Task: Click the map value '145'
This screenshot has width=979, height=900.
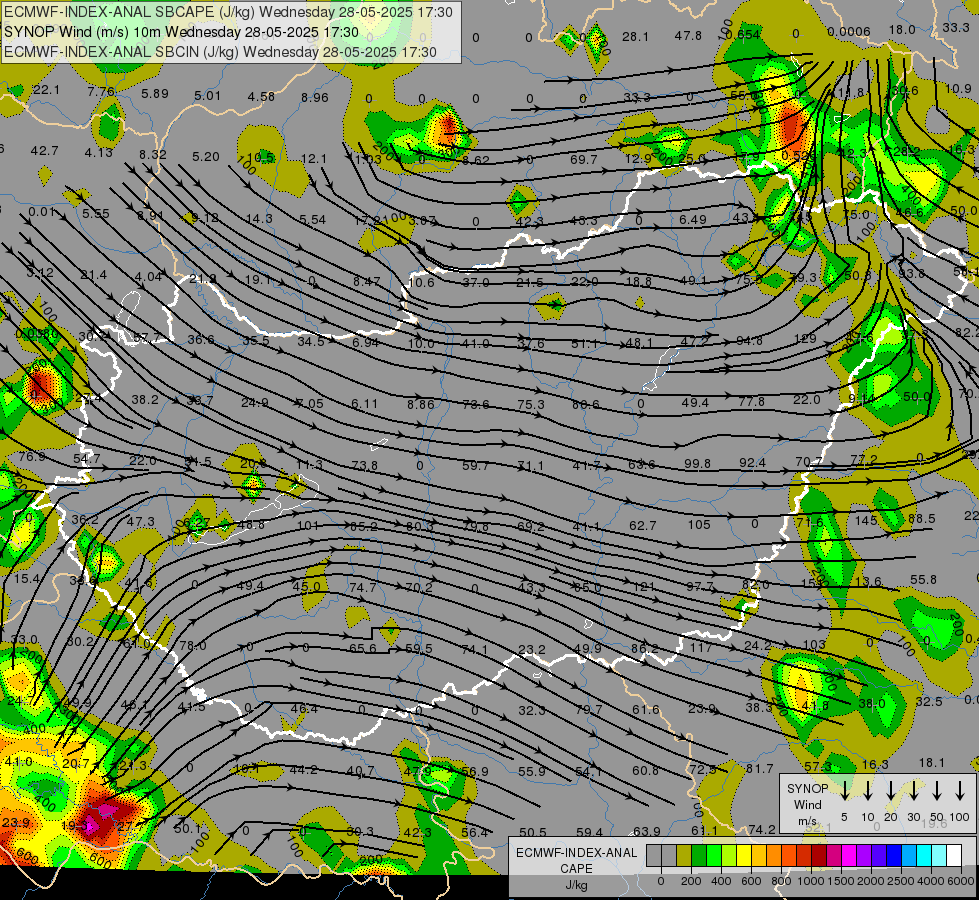Action: [x=867, y=520]
